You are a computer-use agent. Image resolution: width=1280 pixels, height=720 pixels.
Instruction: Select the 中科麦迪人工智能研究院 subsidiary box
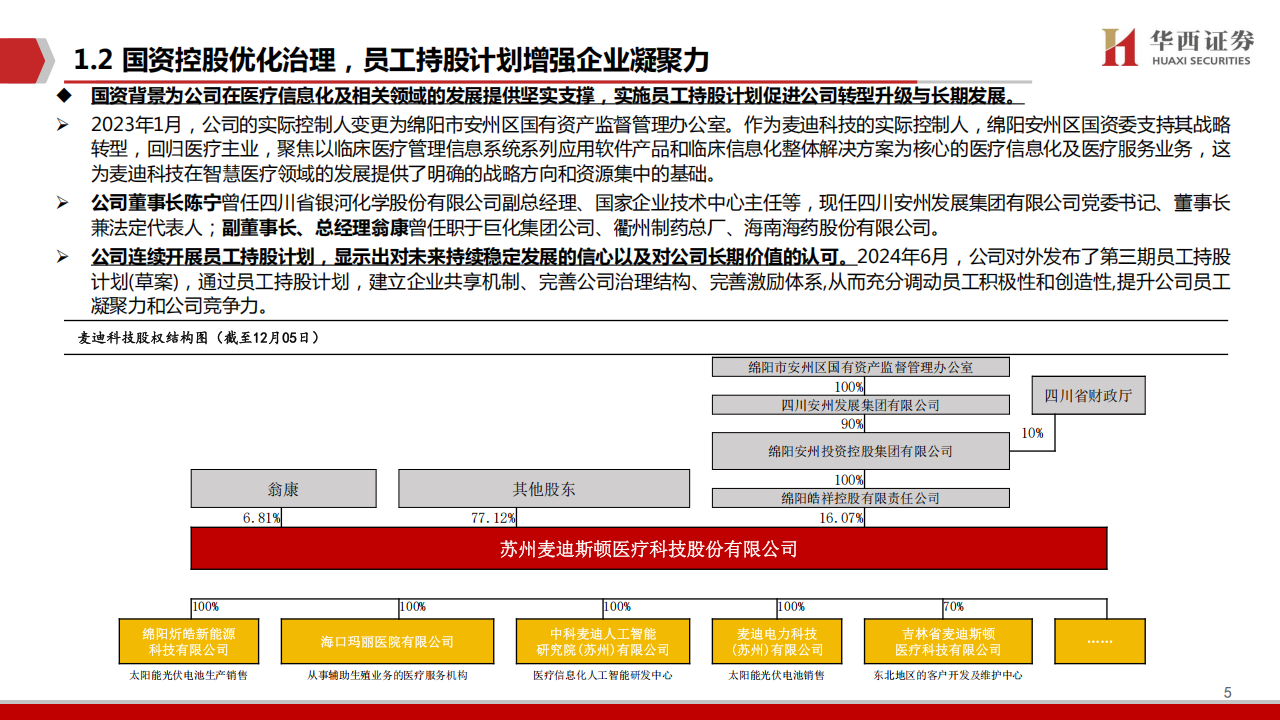click(x=603, y=641)
